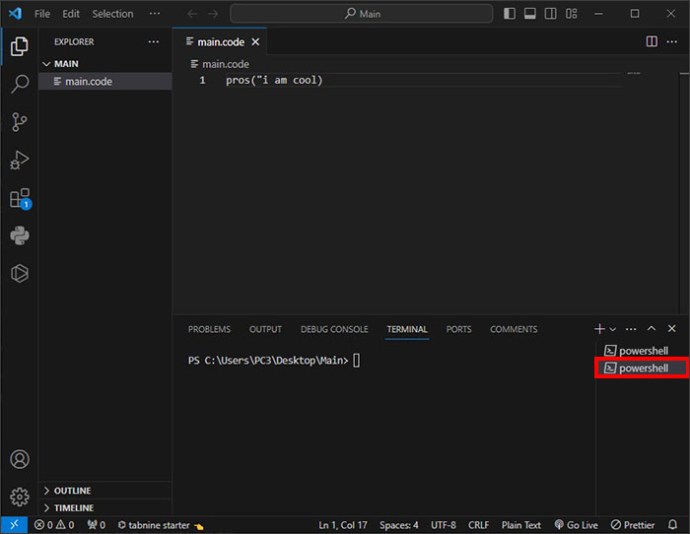Screen dimensions: 690x534
Task: Split the editor to the right
Action: coord(652,41)
